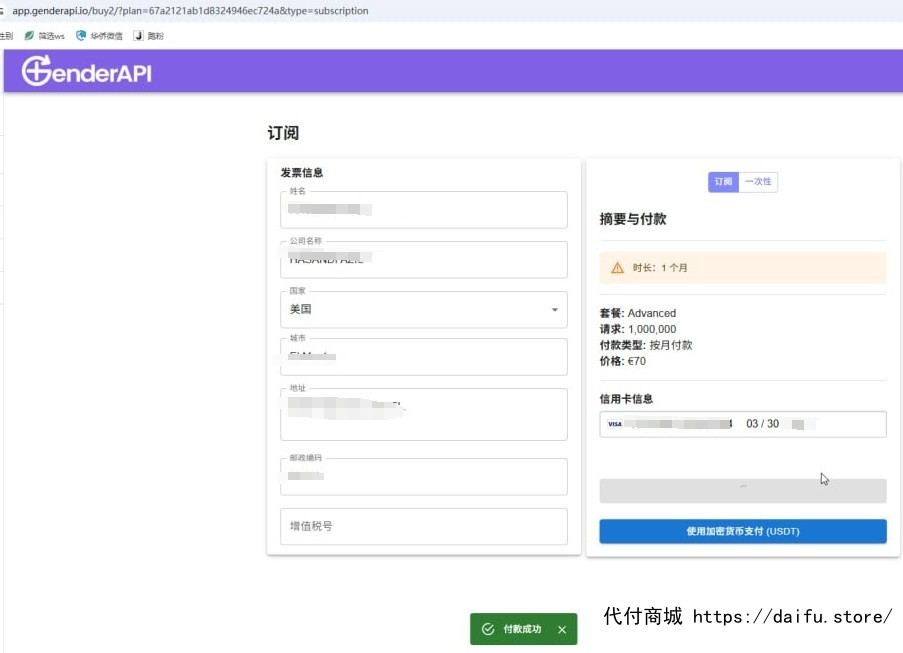The width and height of the screenshot is (903, 653).
Task: Click the 付款类型: 按月付款 text
Action: [646, 346]
